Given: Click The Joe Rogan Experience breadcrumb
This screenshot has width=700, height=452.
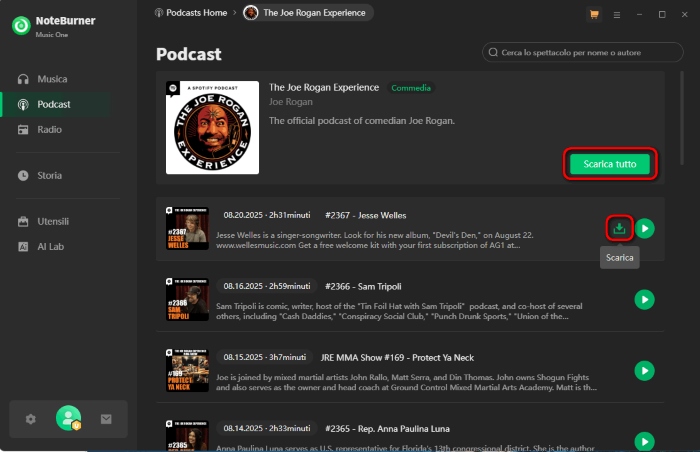Looking at the screenshot, I should point(308,13).
